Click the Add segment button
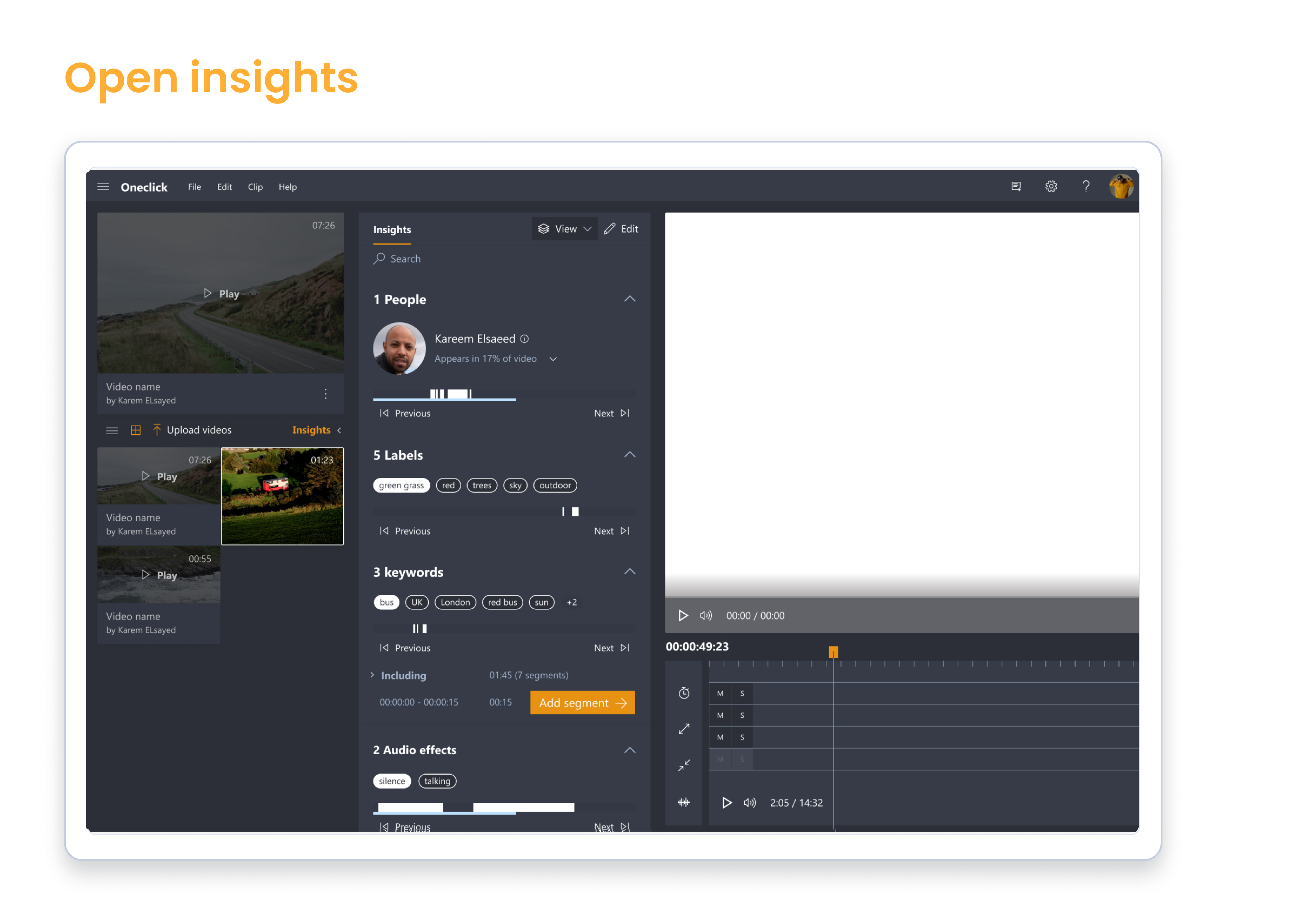The height and width of the screenshot is (898, 1316). click(582, 703)
